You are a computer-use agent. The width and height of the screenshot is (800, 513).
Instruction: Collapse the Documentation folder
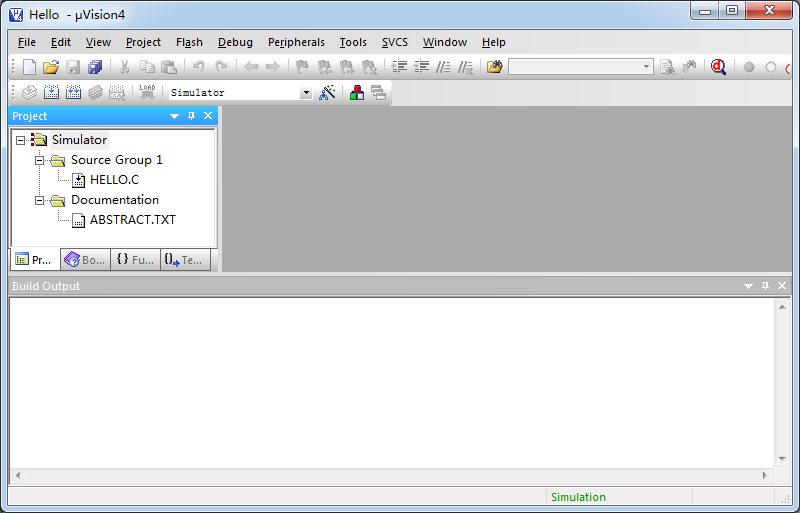(39, 200)
